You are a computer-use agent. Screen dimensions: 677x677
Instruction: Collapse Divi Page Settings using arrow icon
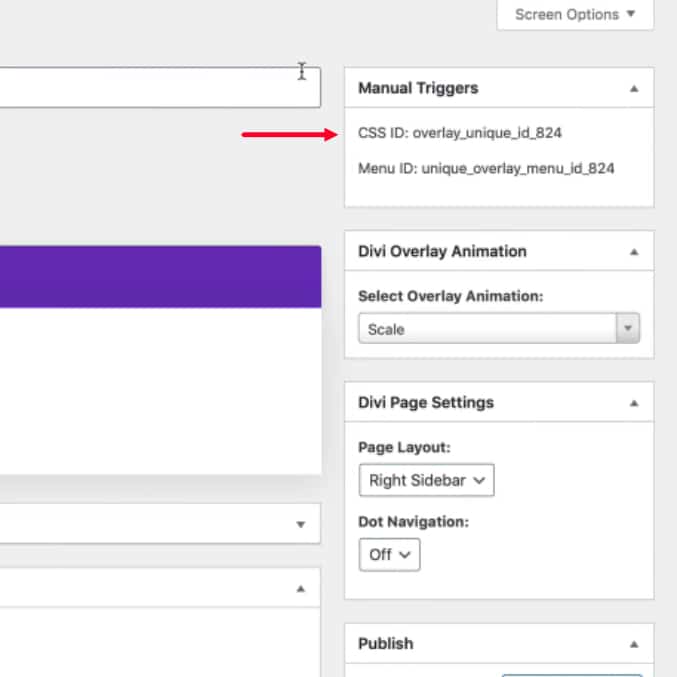(633, 403)
